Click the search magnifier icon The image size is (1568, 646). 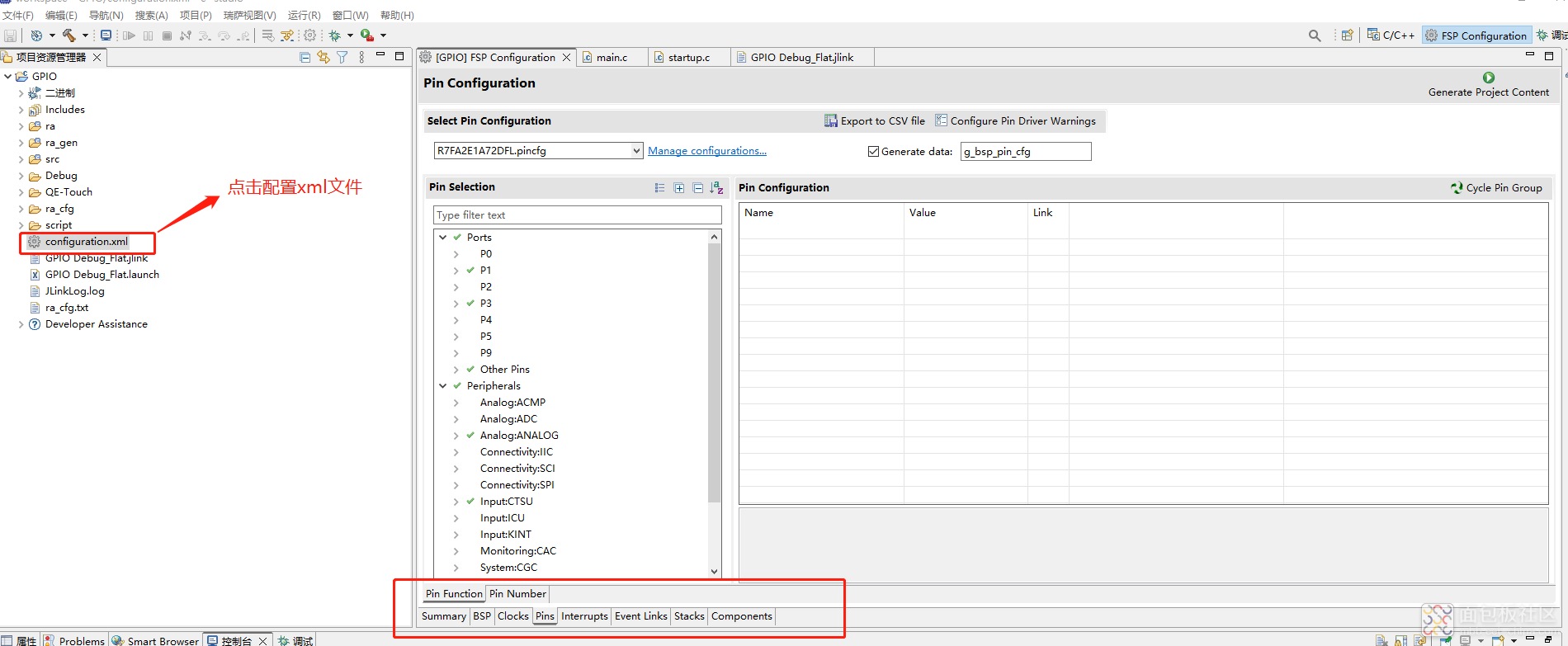click(x=1315, y=35)
